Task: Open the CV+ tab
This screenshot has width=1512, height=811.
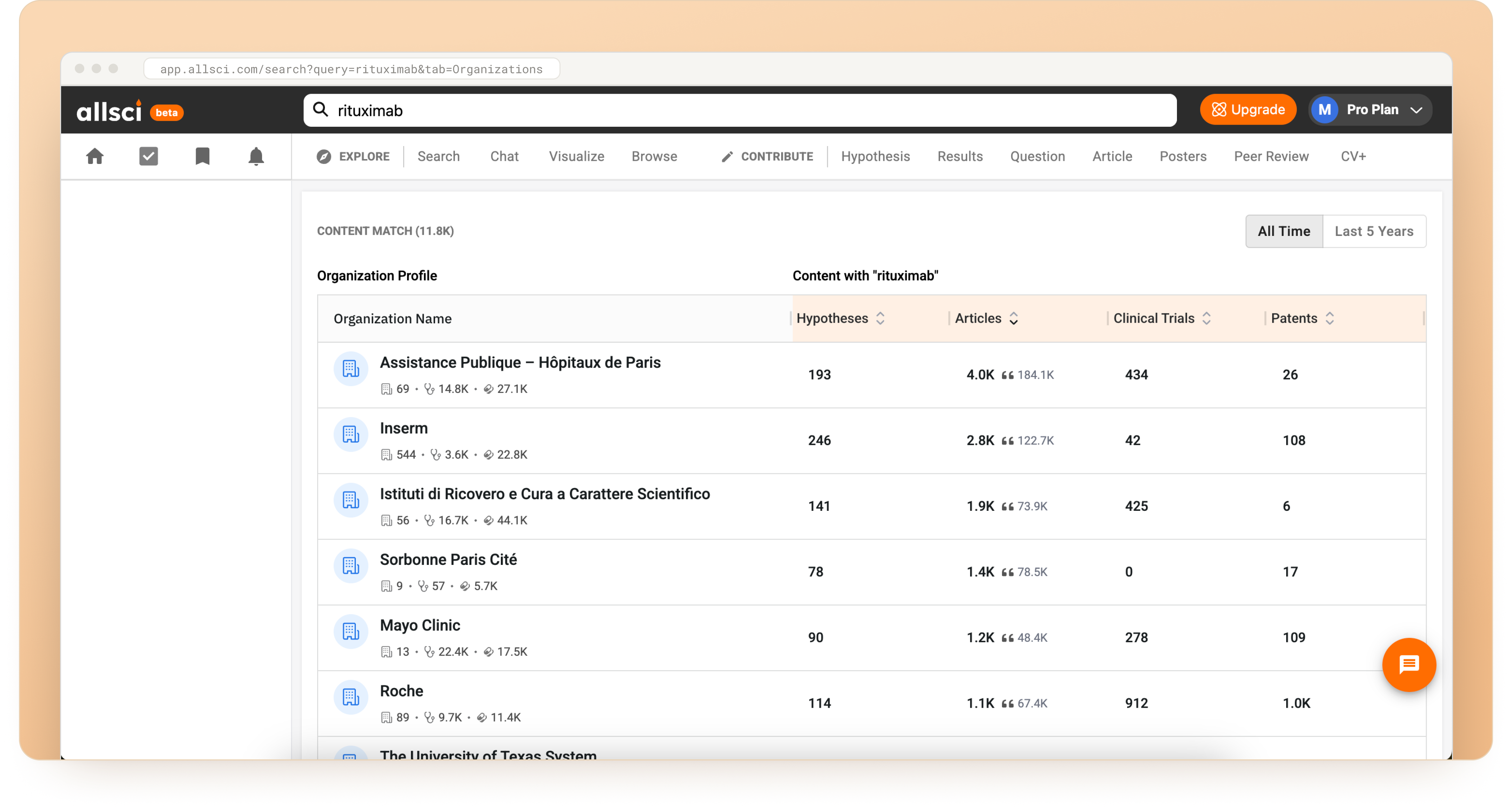Action: 1353,157
